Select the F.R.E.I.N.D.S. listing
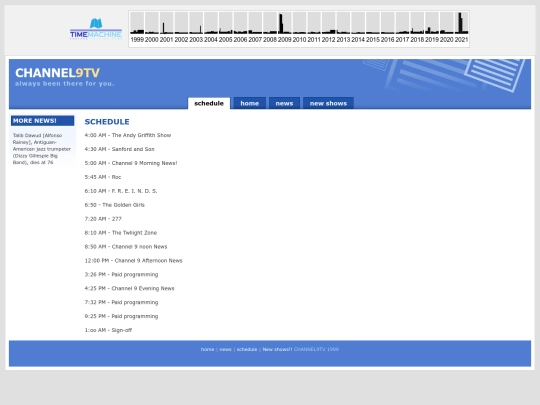This screenshot has width=540, height=405. pos(121,191)
